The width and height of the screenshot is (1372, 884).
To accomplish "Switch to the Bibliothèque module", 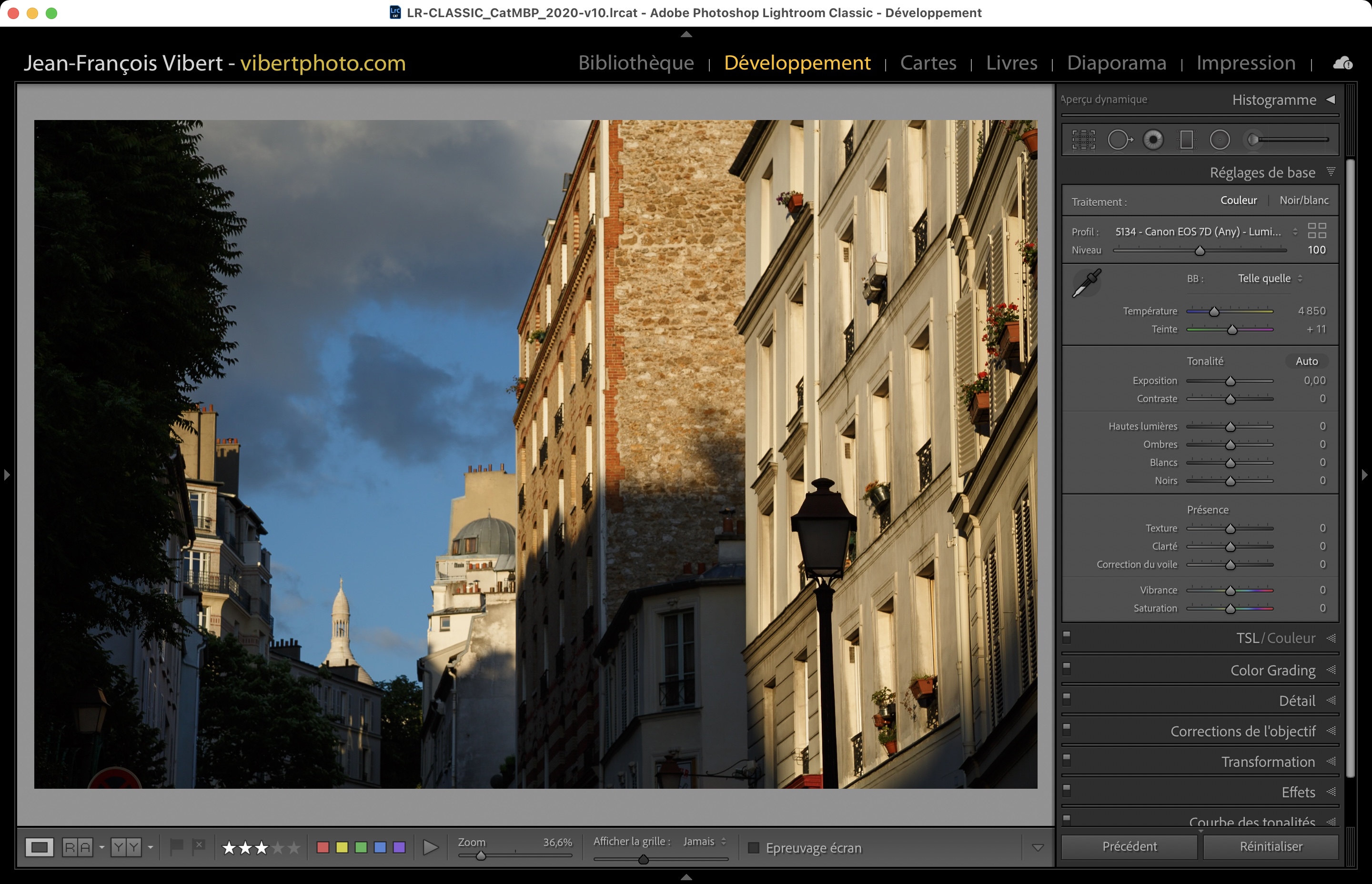I will (636, 62).
